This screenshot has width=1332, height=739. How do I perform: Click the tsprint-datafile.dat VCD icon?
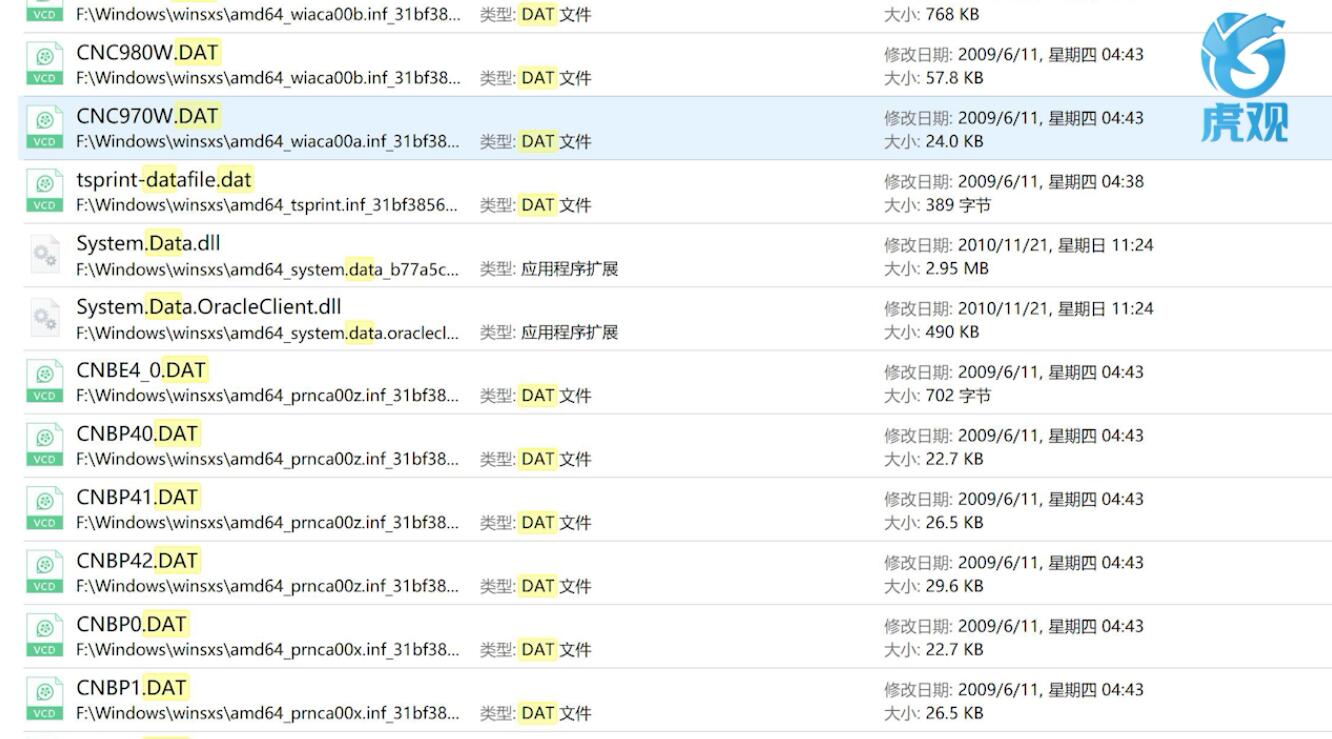(x=44, y=192)
